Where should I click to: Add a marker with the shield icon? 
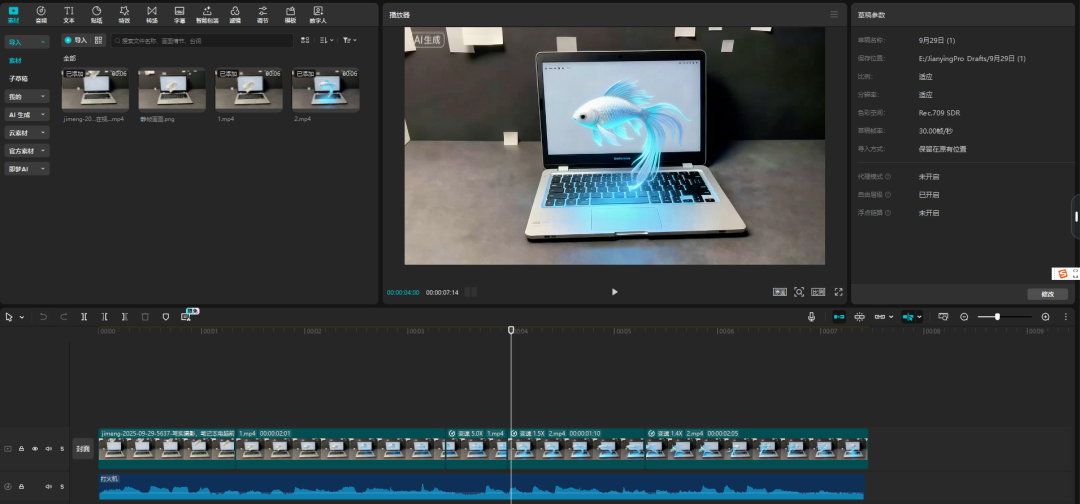pyautogui.click(x=166, y=316)
